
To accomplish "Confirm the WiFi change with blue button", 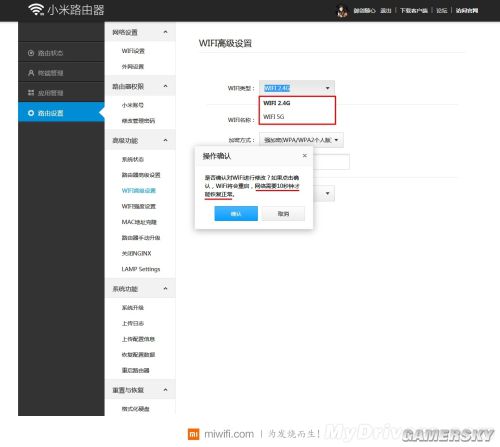I will coord(236,214).
